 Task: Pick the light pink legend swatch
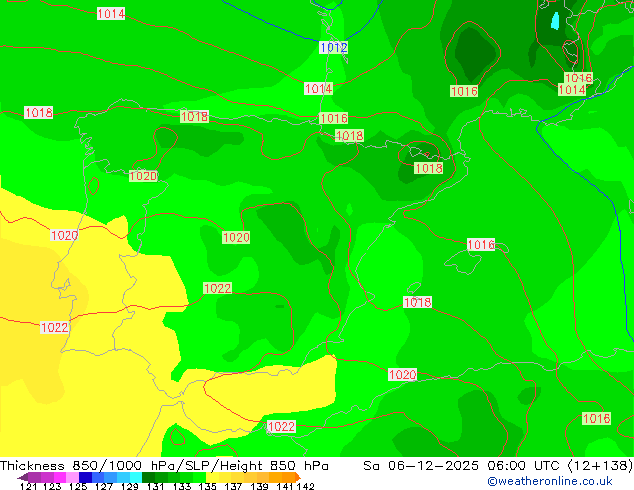(72, 477)
